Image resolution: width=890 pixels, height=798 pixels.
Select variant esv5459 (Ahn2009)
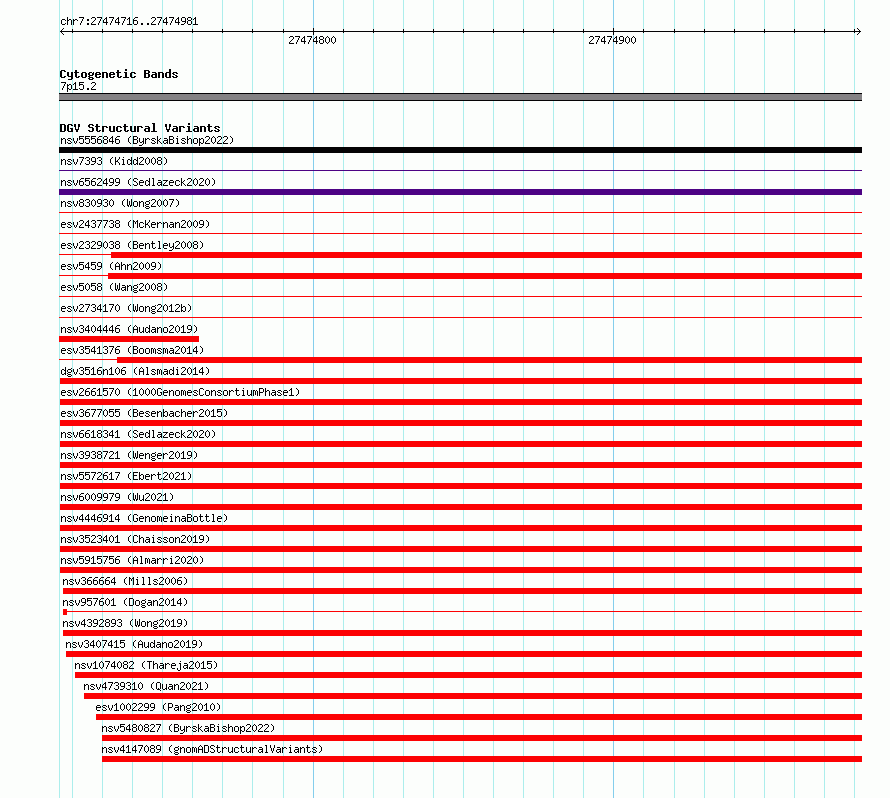pos(111,266)
